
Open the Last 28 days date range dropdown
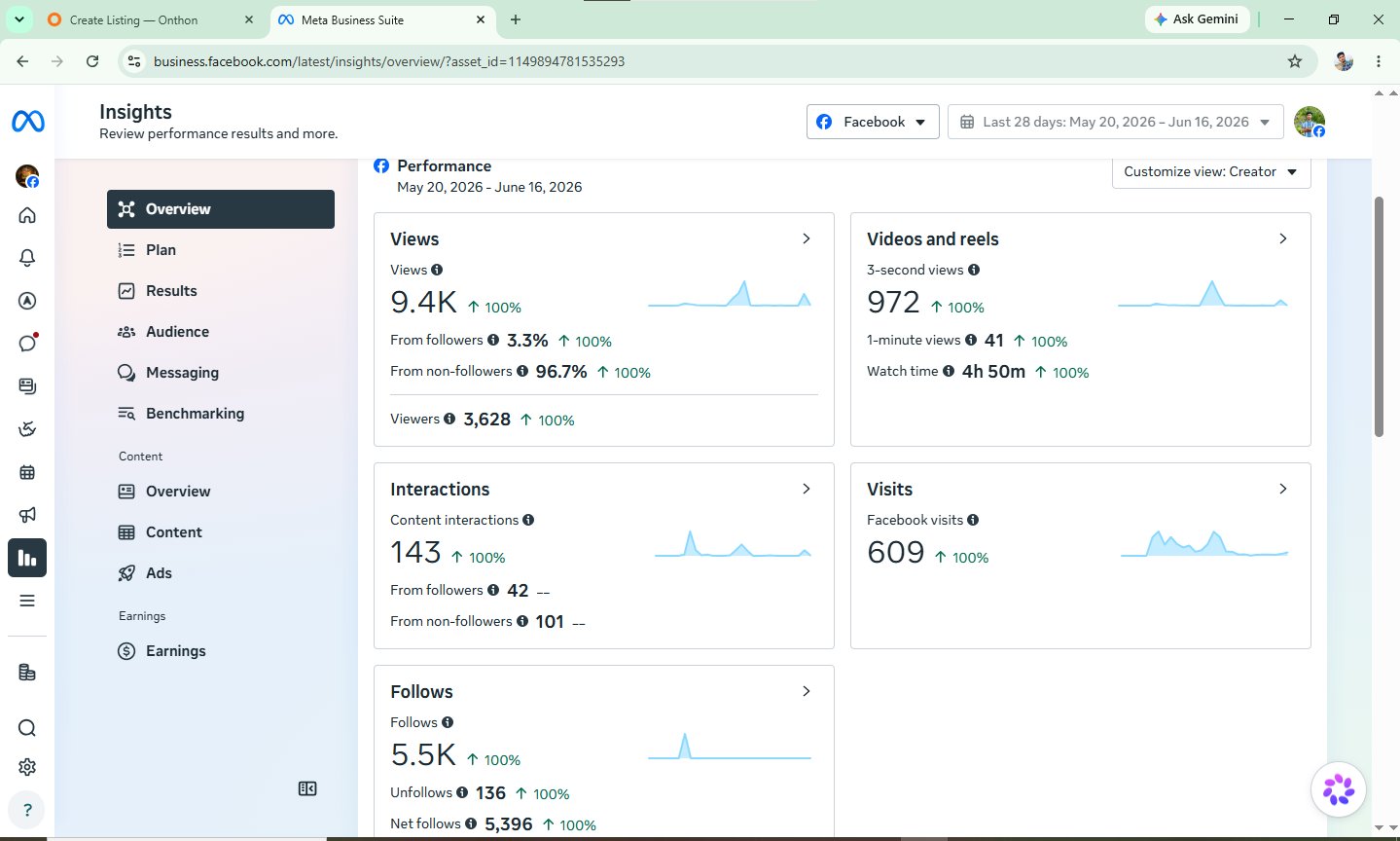[x=1115, y=122]
